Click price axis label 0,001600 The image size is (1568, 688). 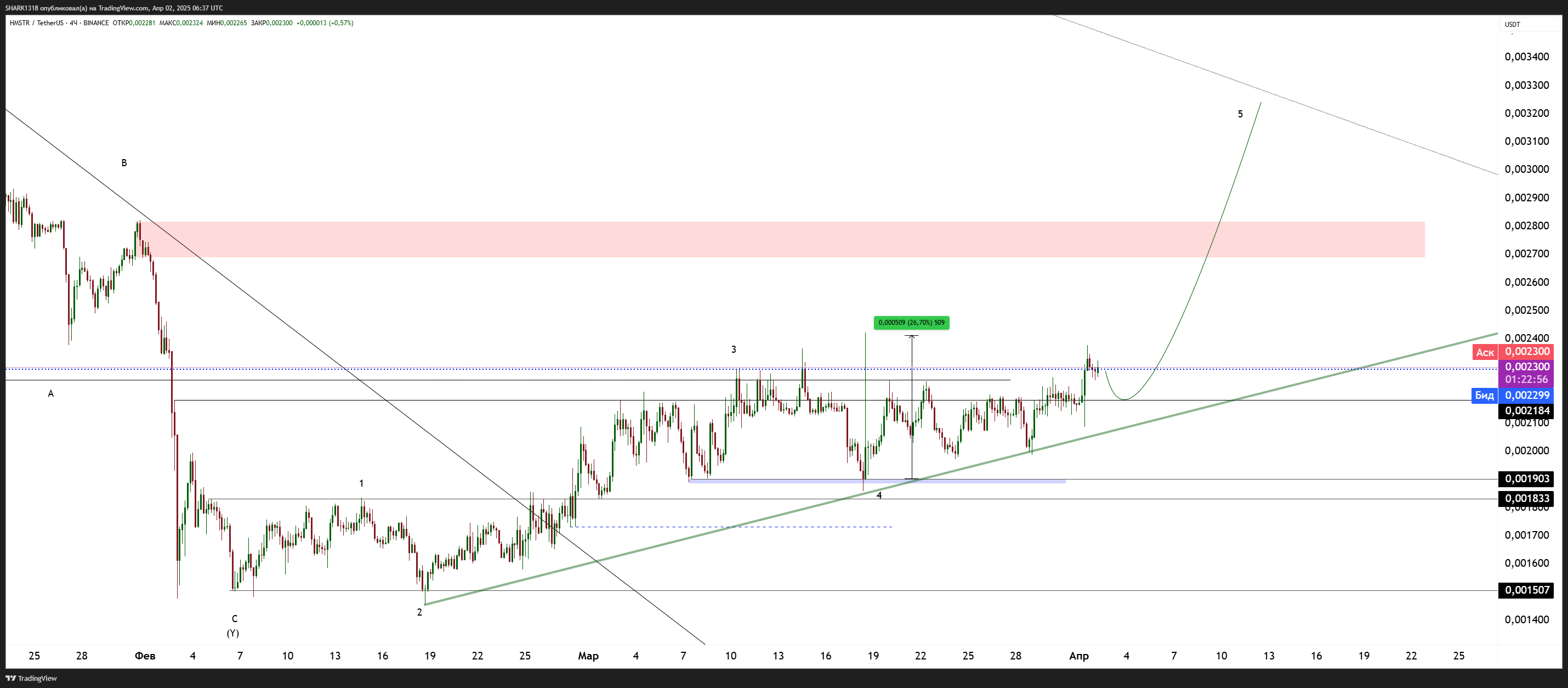click(1527, 563)
